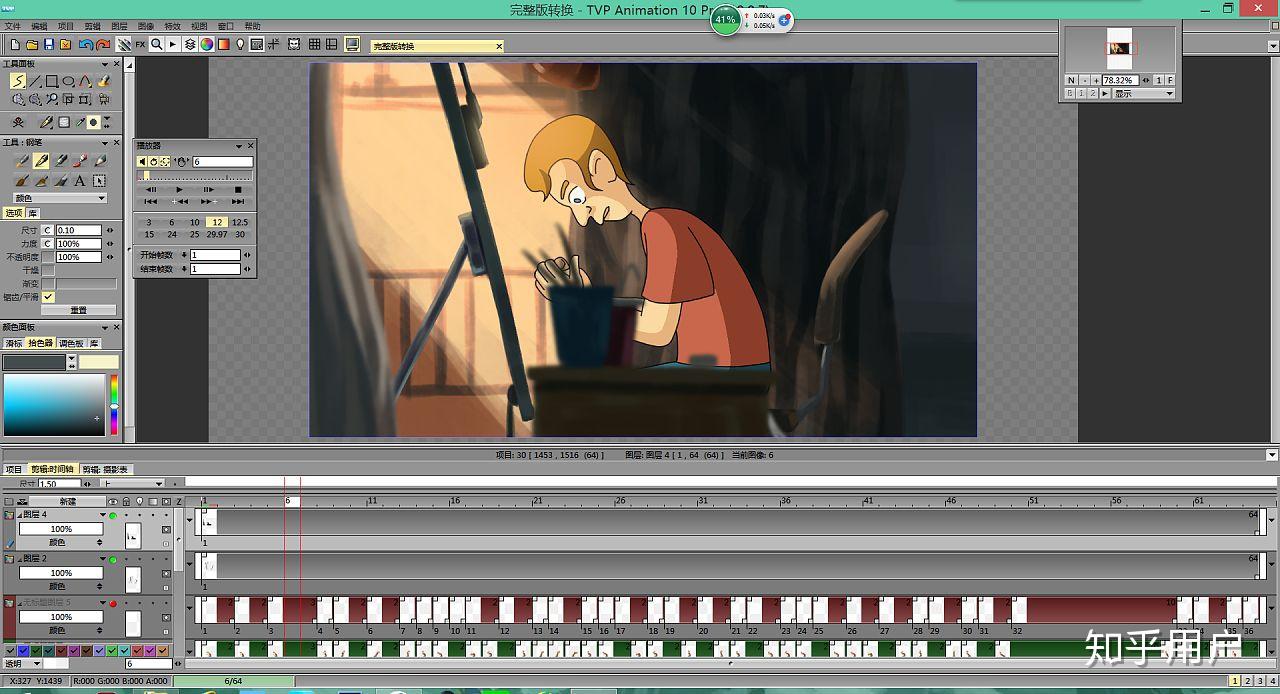The width and height of the screenshot is (1280, 694).
Task: Collapse 图层 4 timeline track arrow
Action: [x=189, y=520]
